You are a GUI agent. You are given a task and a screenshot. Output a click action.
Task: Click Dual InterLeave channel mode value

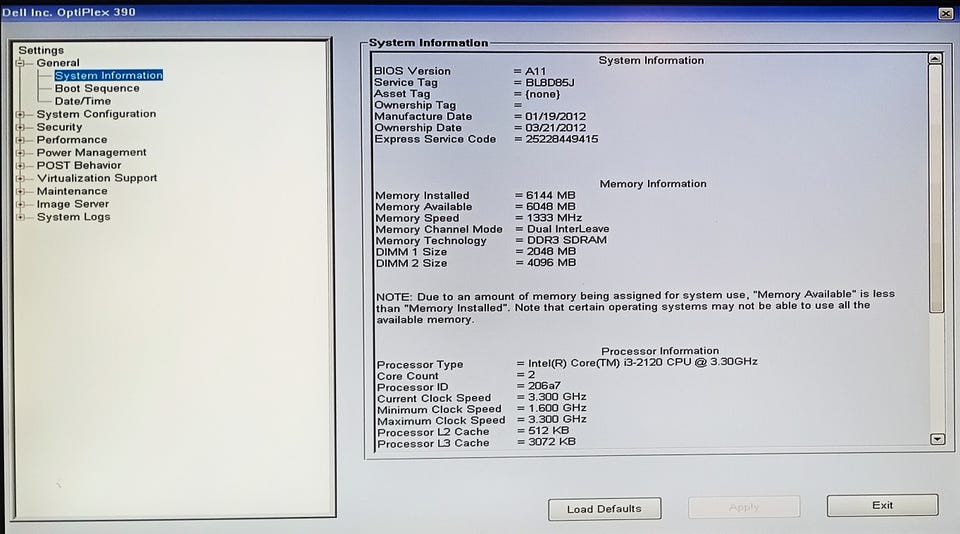pyautogui.click(x=568, y=229)
